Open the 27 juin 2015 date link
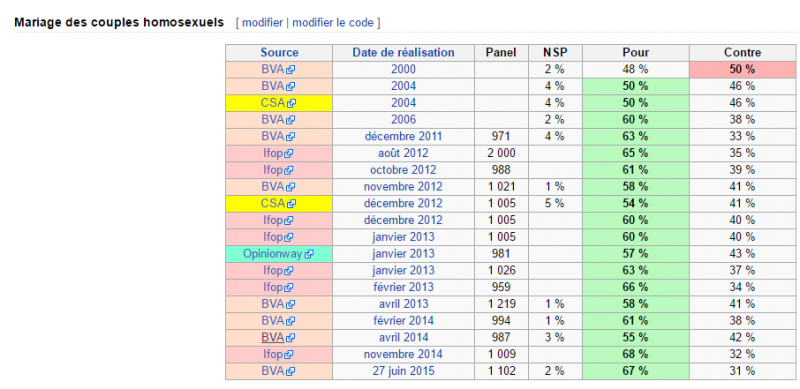The image size is (800, 389). point(403,371)
